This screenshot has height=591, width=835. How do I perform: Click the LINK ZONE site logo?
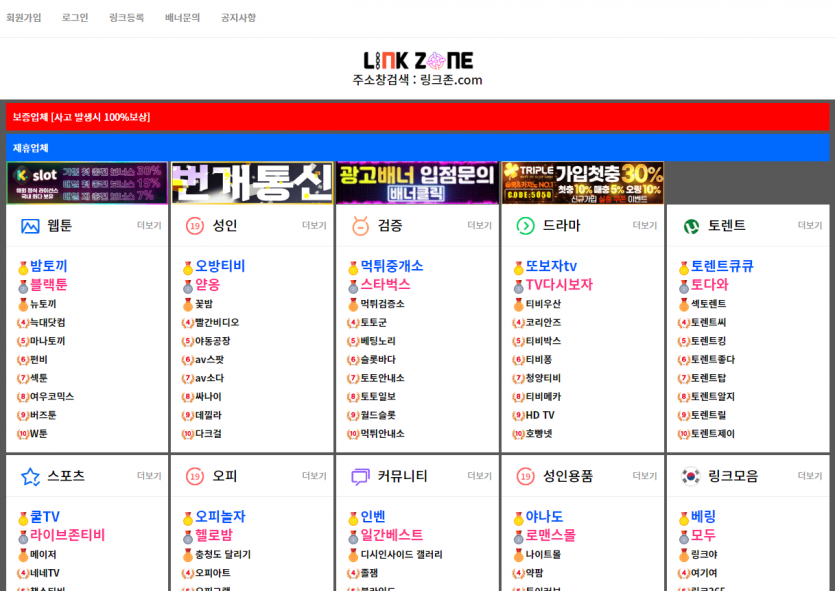[418, 61]
